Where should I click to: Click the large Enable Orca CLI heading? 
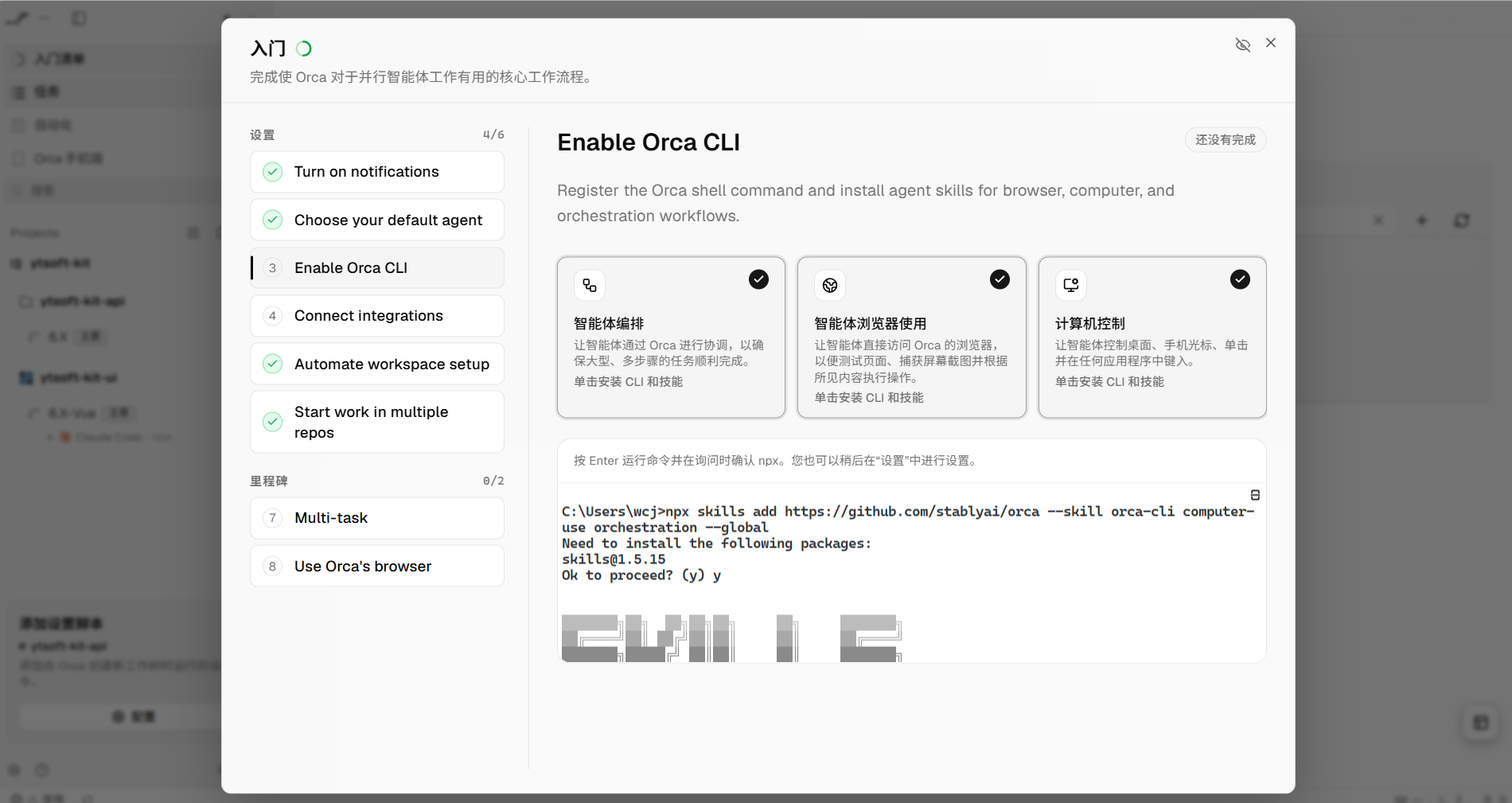[649, 142]
